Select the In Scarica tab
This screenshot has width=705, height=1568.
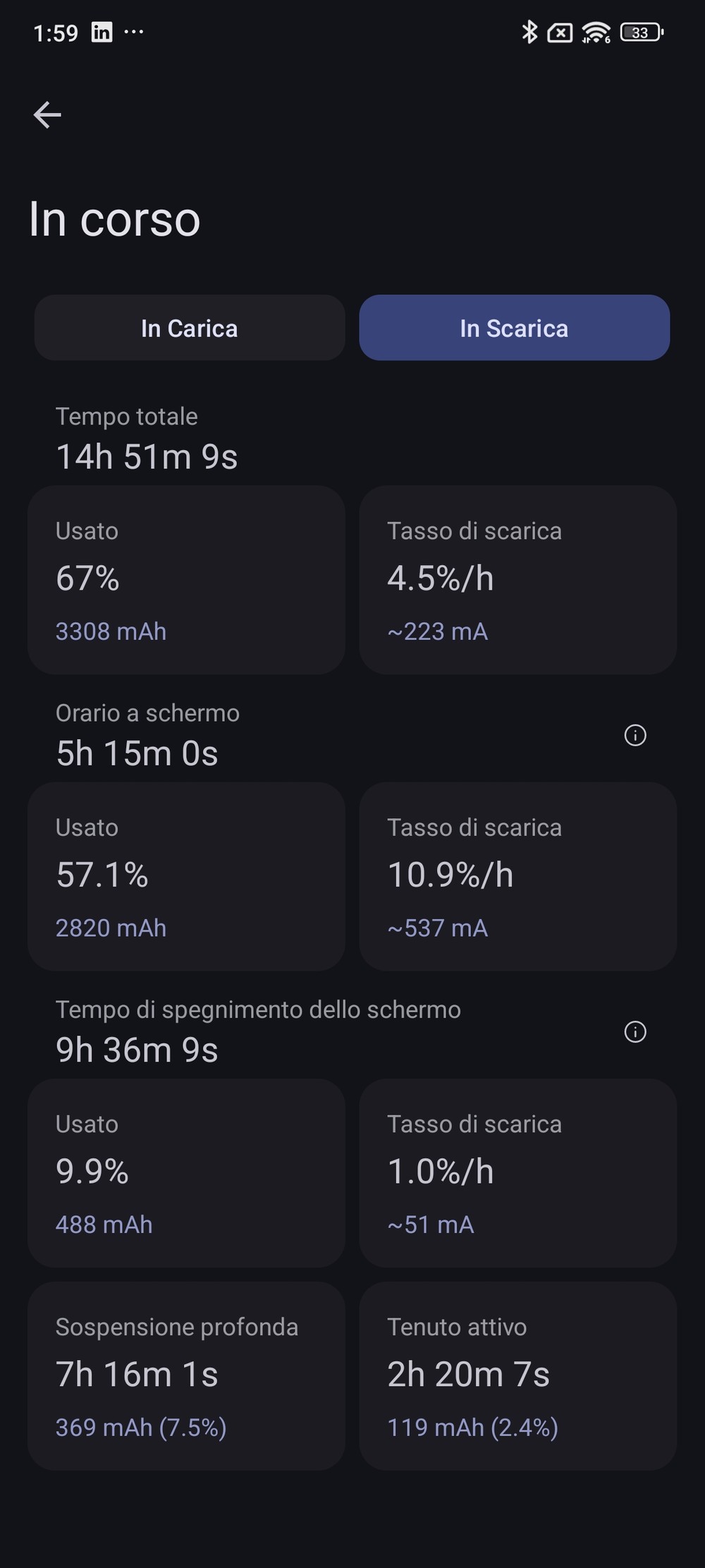click(x=514, y=328)
